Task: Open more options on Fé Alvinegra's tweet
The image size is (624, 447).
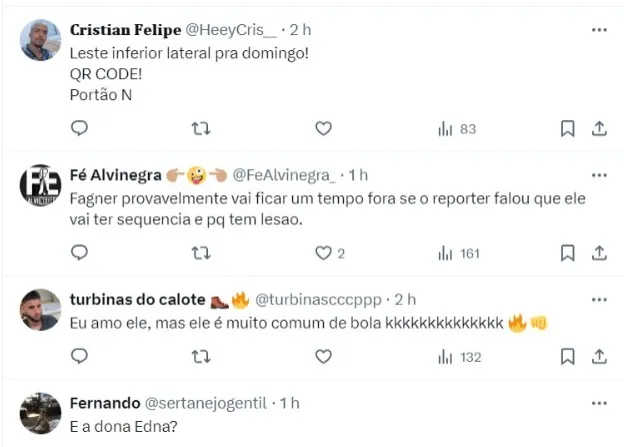Action: click(x=599, y=175)
